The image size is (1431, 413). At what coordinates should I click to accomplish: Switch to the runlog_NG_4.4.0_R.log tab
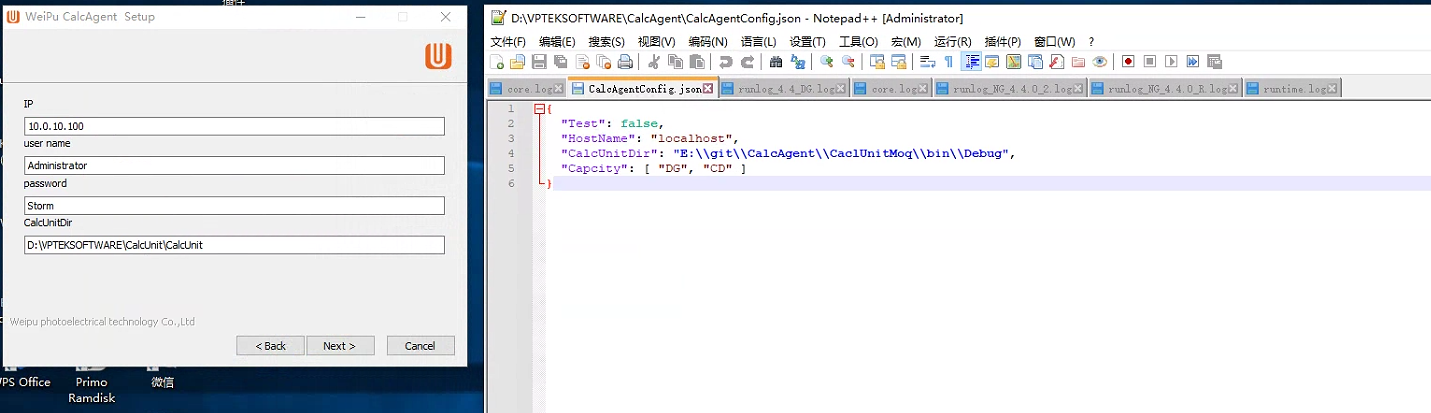1166,89
